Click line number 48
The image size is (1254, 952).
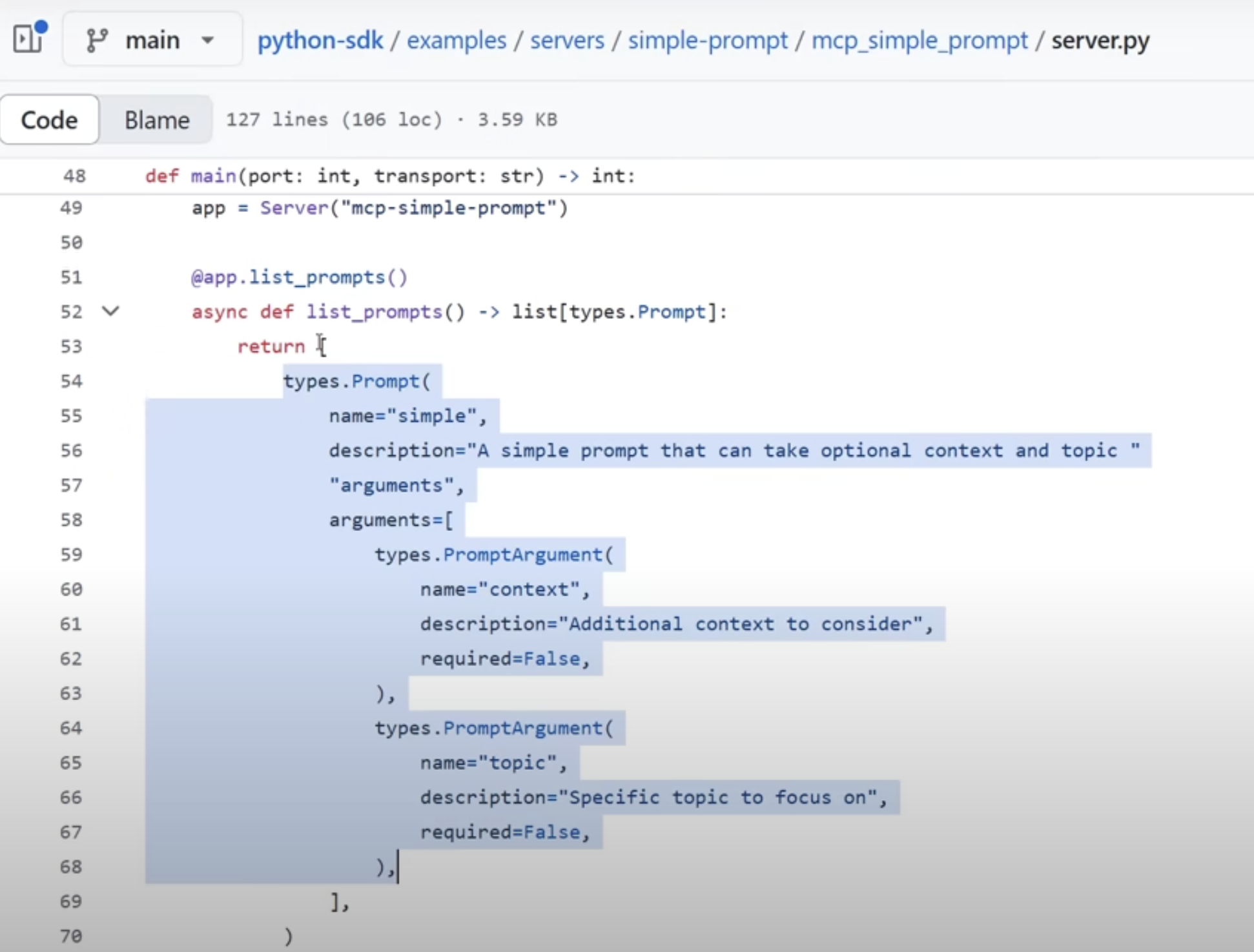click(74, 176)
